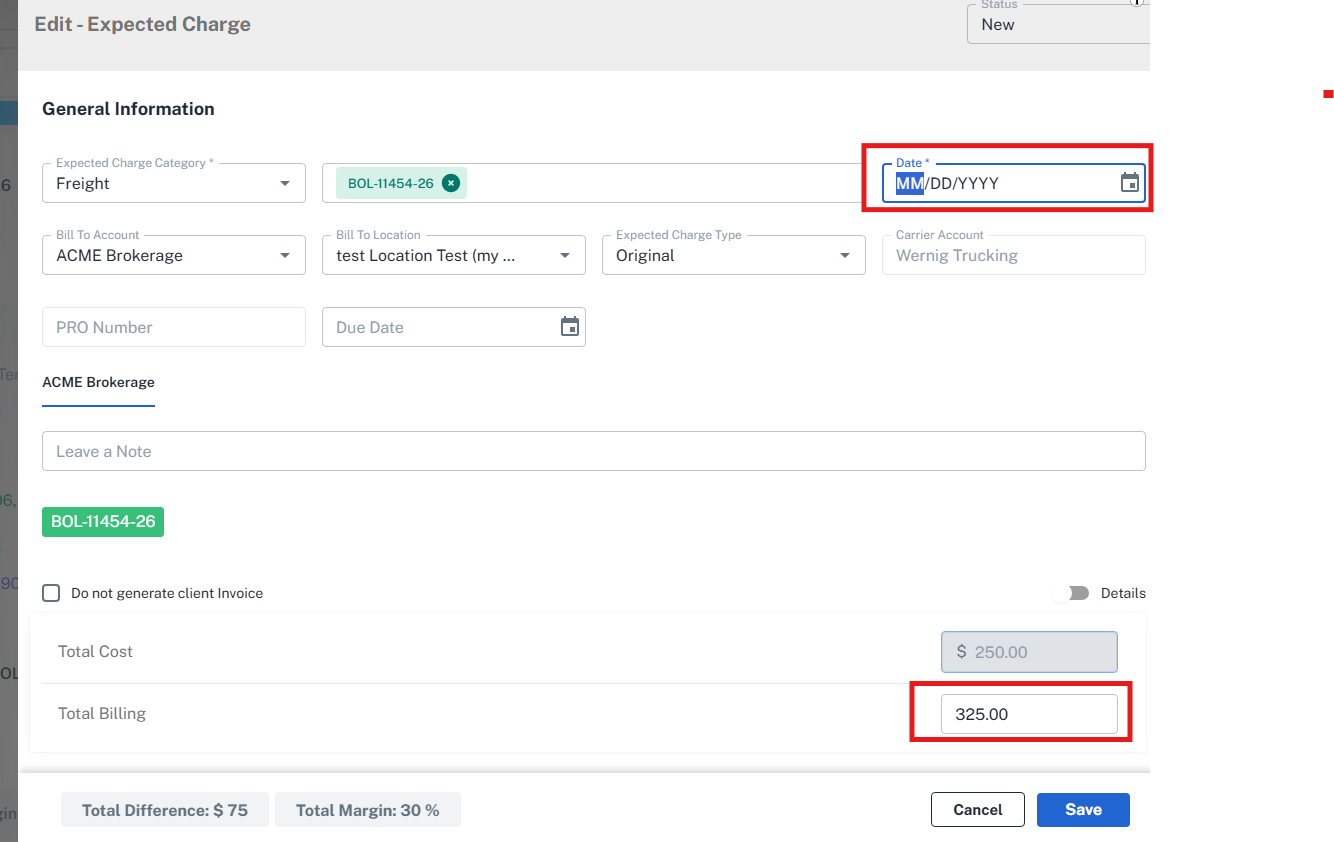Remove the BOL-11454-26 chip with x icon
Screen dimensions: 1334x842
point(451,183)
